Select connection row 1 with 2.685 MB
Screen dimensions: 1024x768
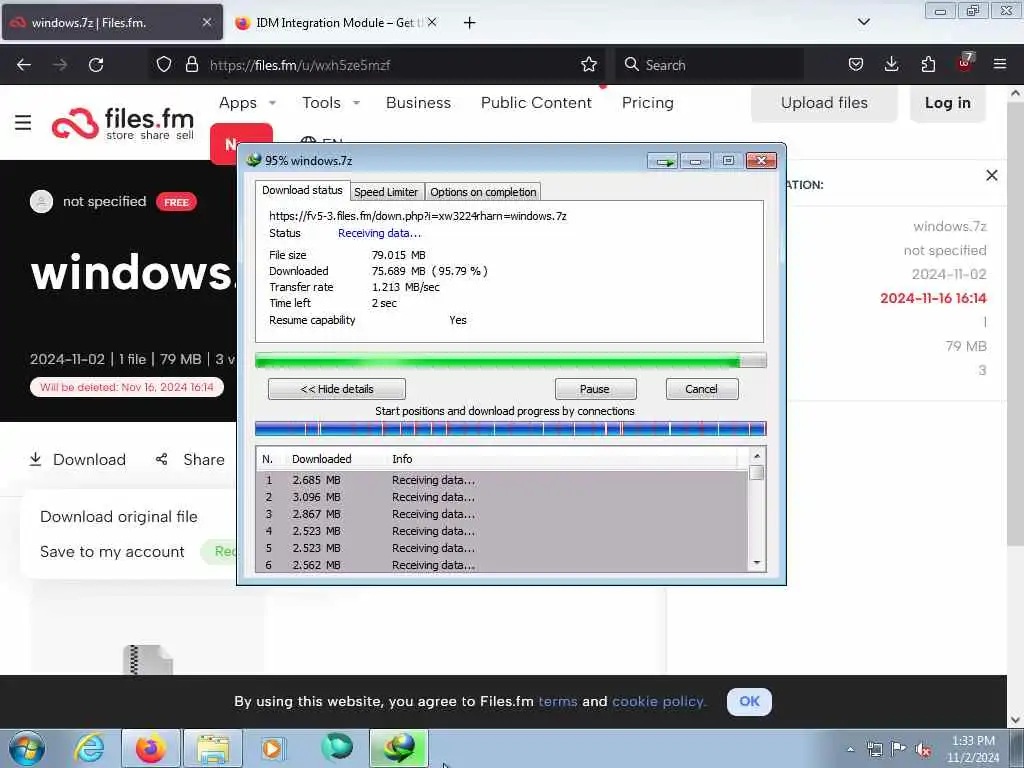tap(502, 480)
